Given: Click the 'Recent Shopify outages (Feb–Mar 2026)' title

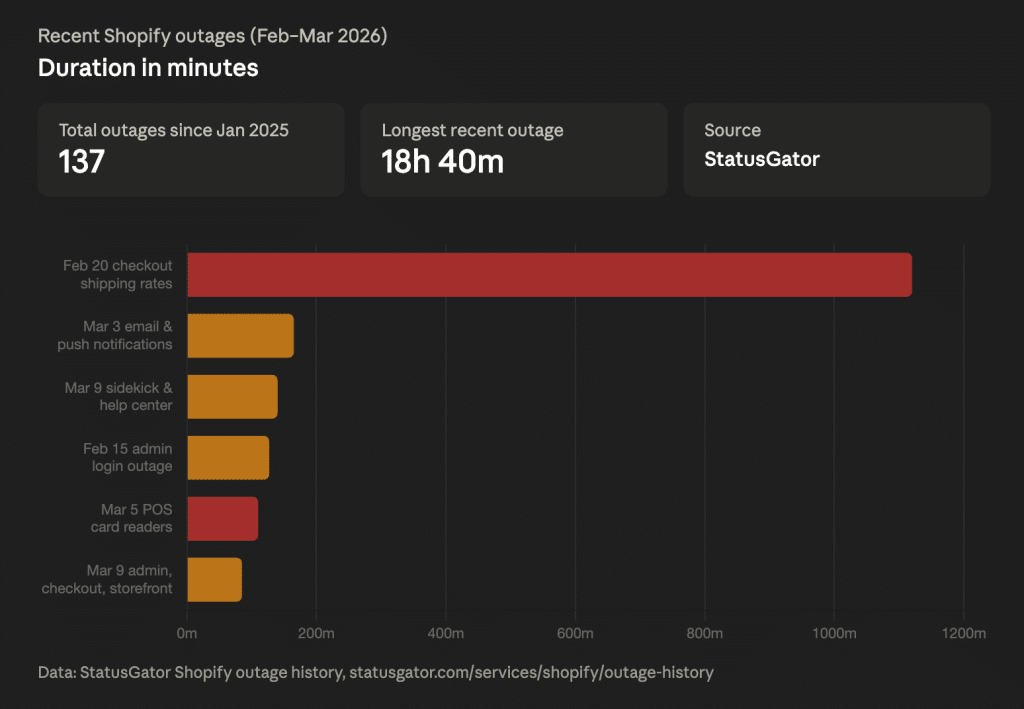Looking at the screenshot, I should tap(212, 36).
